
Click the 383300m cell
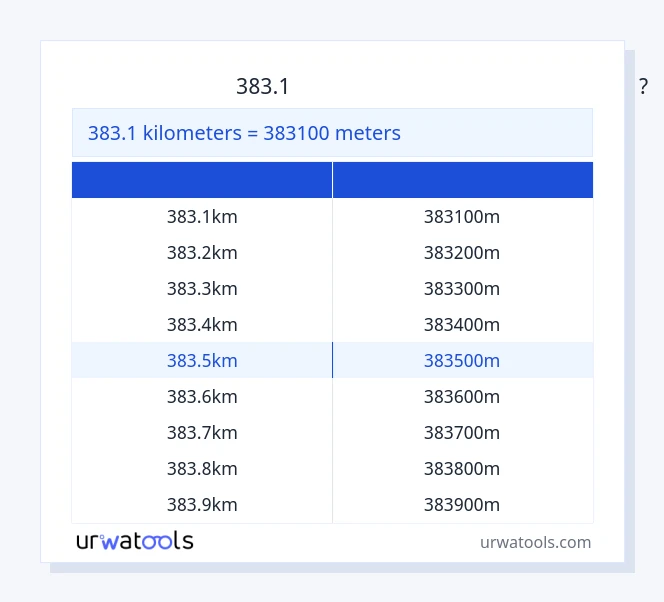[x=462, y=289]
